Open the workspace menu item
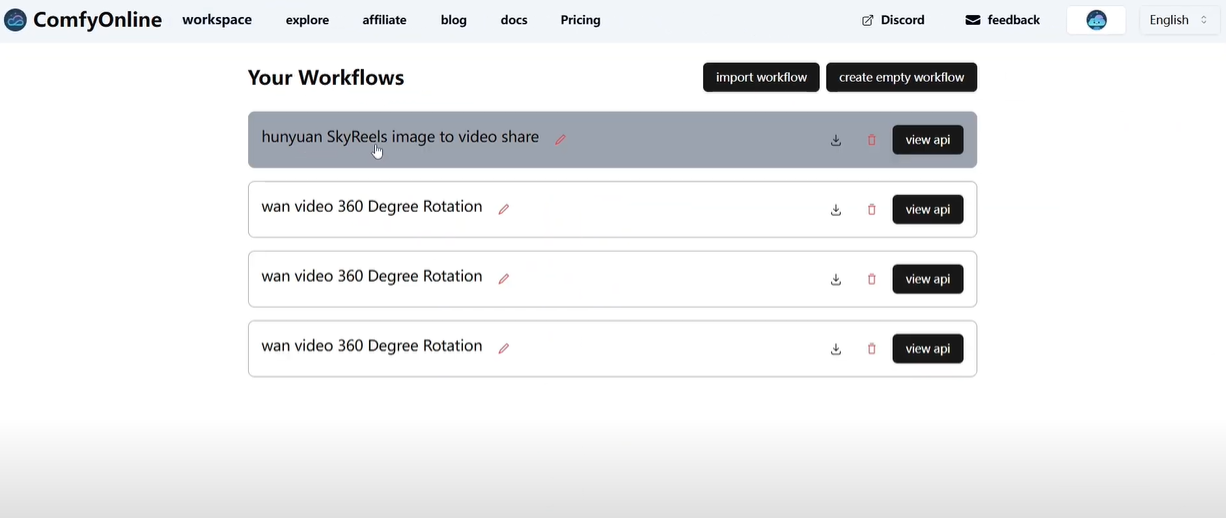 217,20
